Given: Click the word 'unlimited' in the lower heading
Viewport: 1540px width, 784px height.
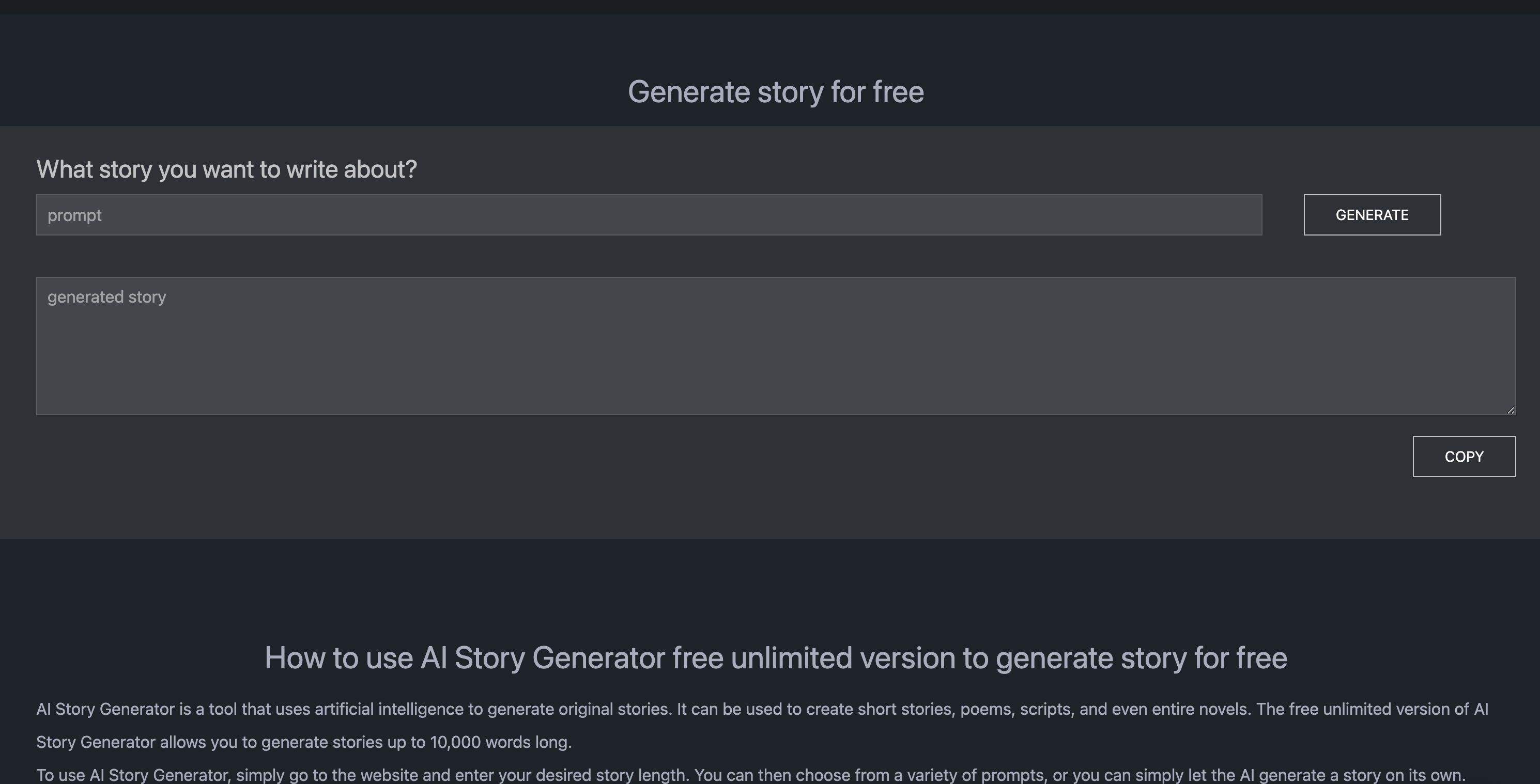Looking at the screenshot, I should pyautogui.click(x=791, y=658).
